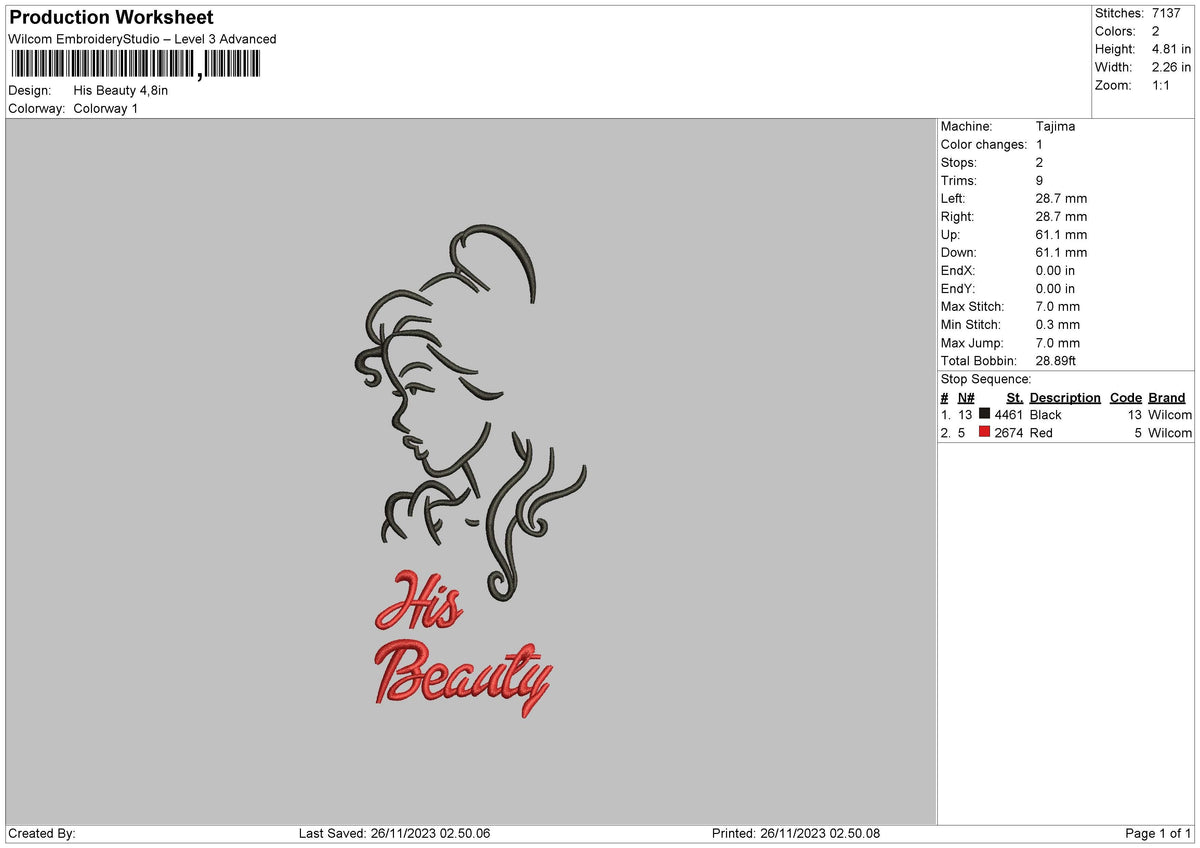Click the Width value 2.26 in
The image size is (1200, 848).
(1172, 67)
